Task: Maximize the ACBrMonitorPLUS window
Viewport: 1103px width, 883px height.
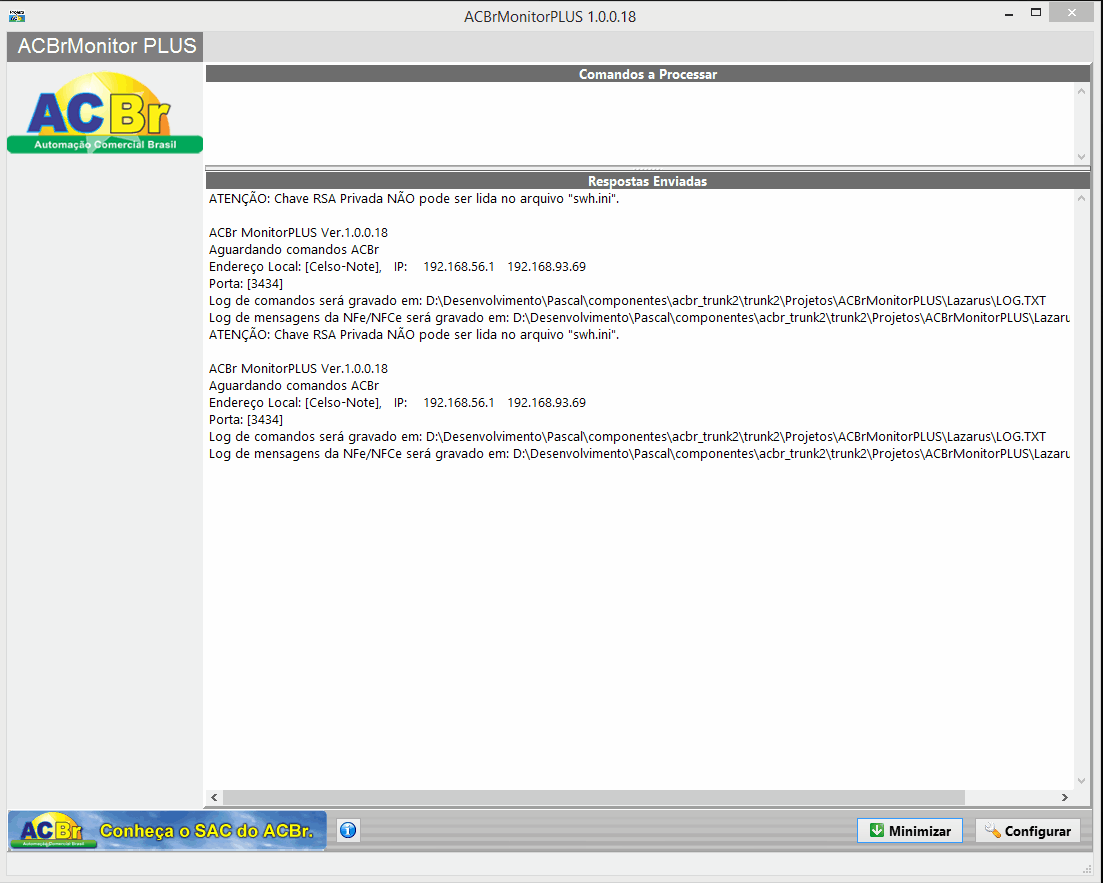Action: pos(1035,13)
